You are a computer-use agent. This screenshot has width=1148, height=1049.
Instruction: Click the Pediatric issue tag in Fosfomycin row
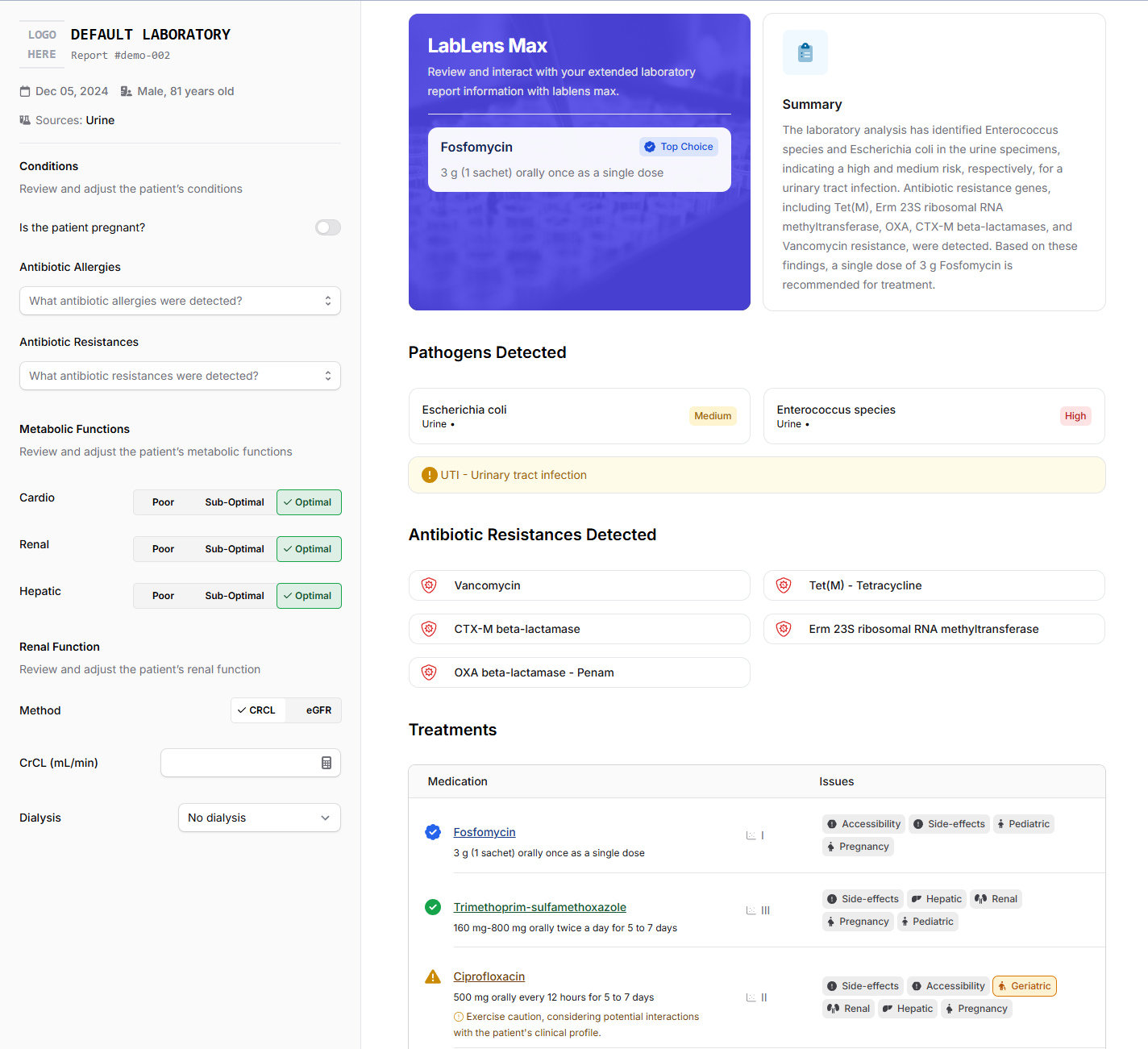(1023, 824)
